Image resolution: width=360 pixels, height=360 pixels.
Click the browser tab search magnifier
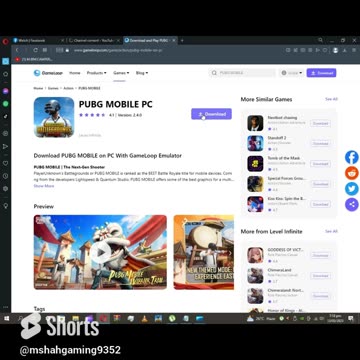pos(320,40)
